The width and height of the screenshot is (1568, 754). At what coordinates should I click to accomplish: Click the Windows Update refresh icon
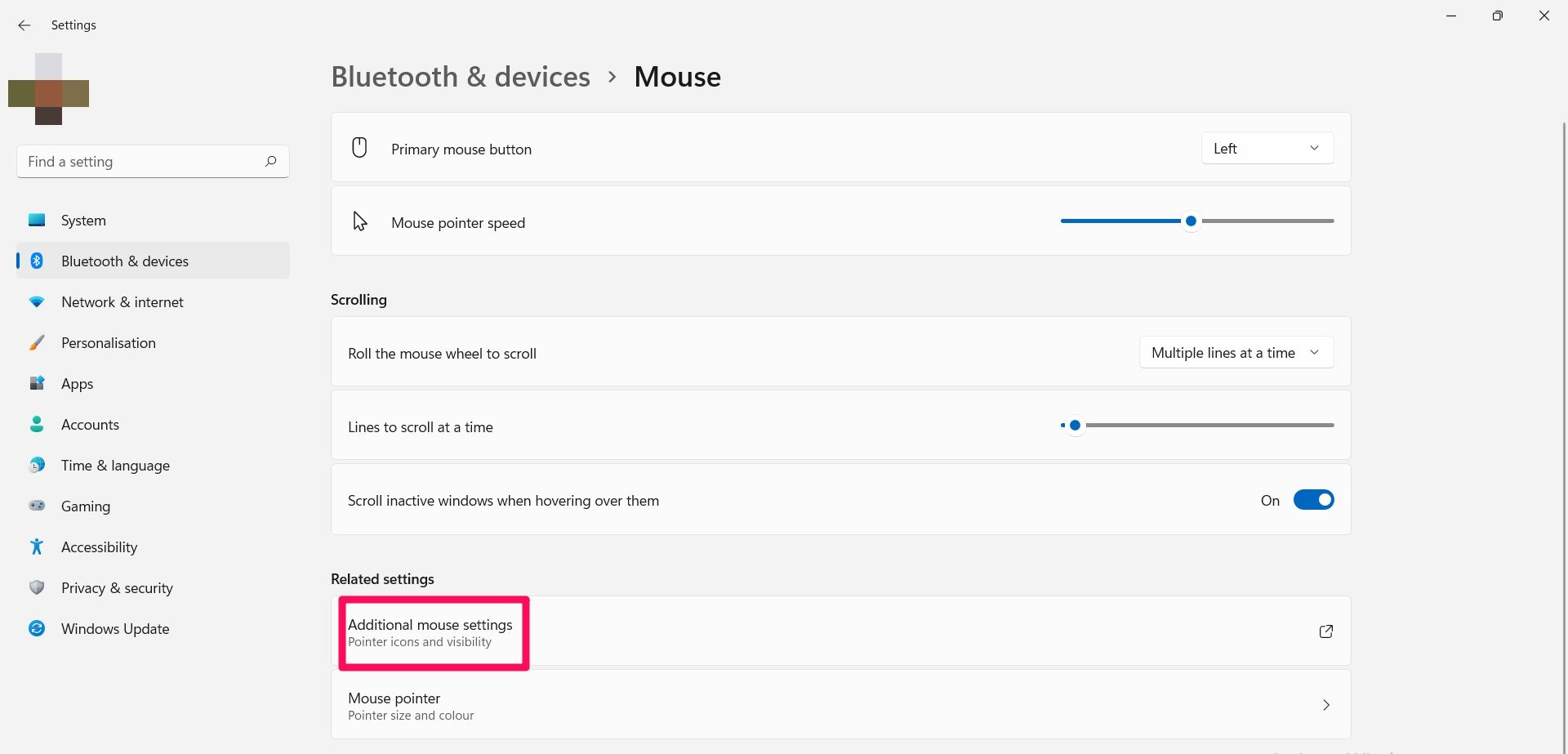coord(37,628)
